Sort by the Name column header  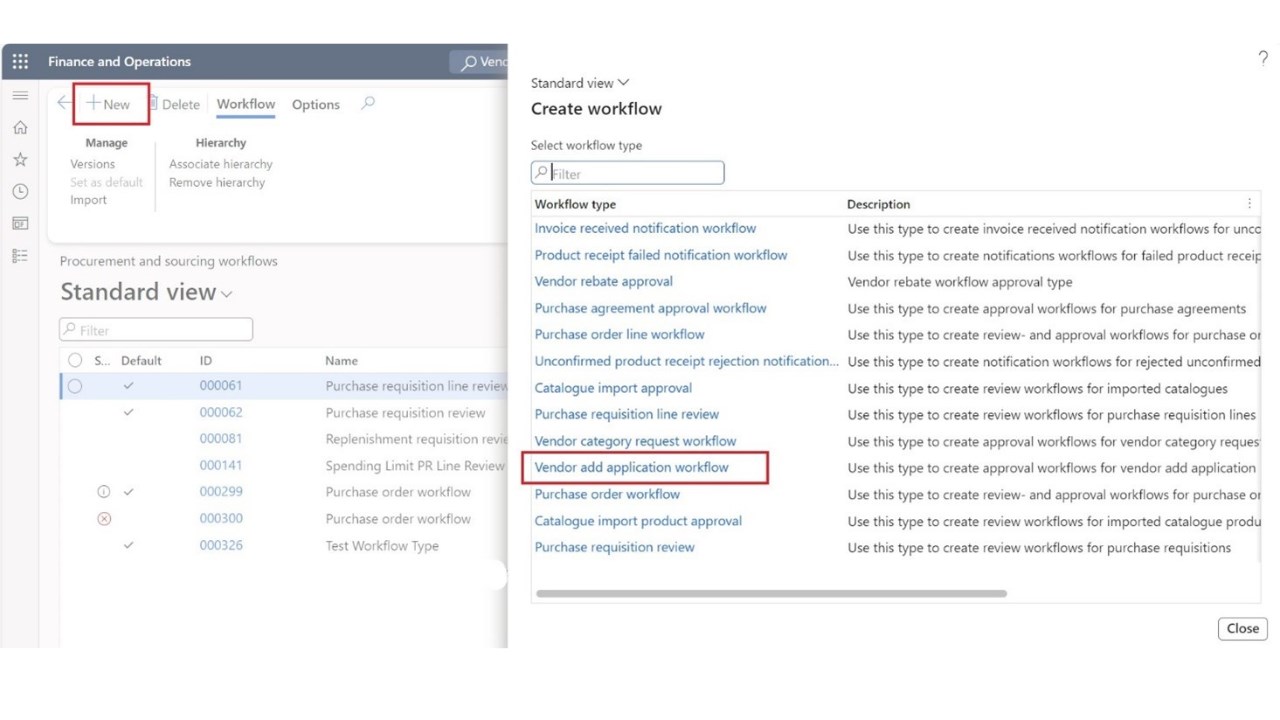(341, 361)
